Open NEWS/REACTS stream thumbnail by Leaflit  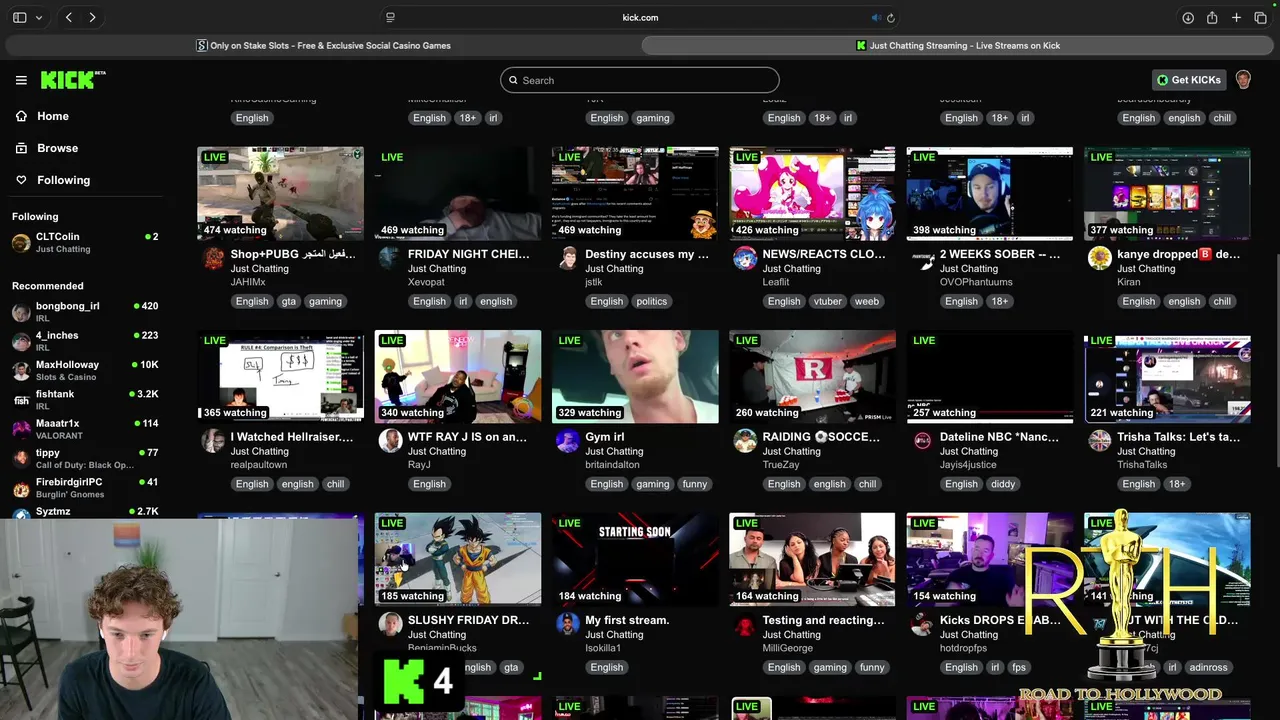812,194
